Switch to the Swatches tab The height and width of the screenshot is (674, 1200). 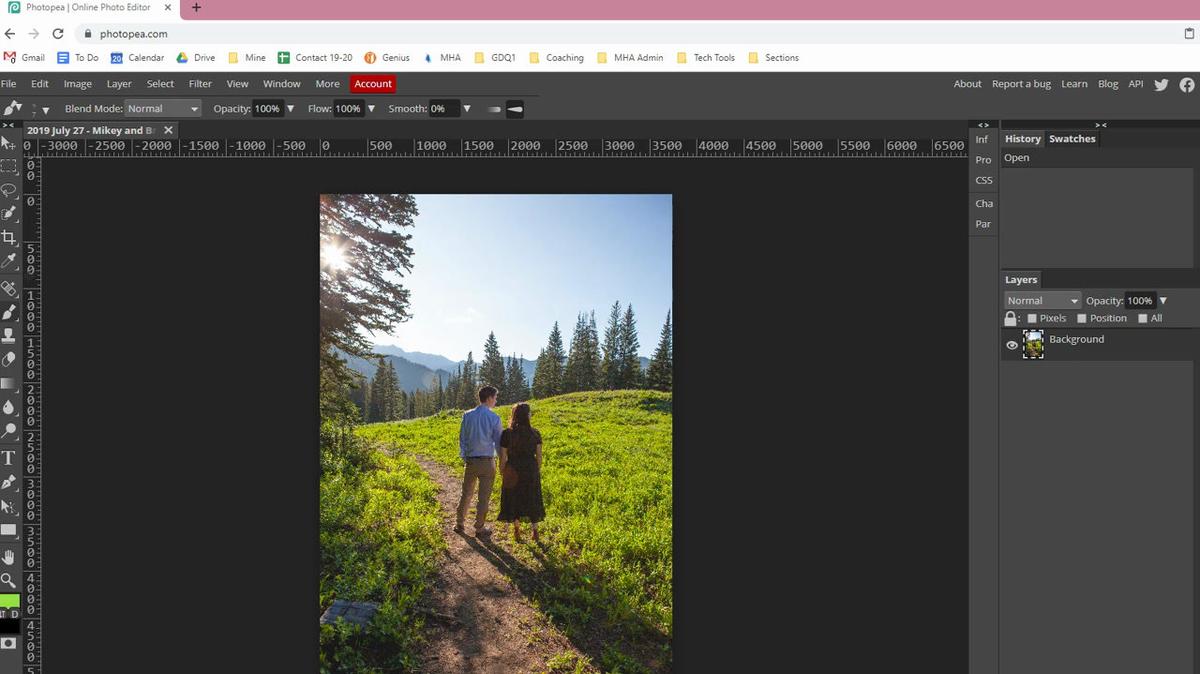click(x=1072, y=139)
